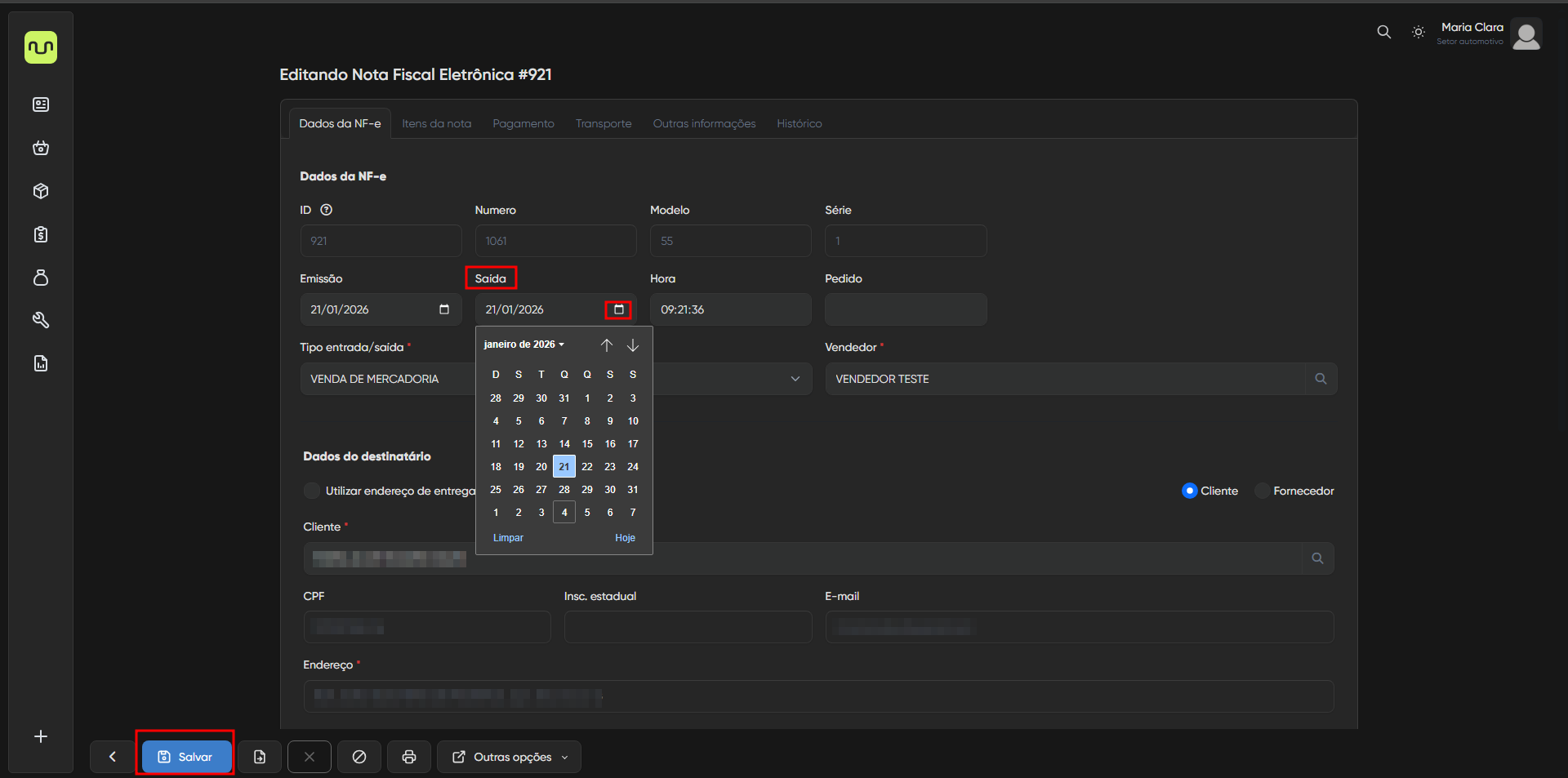Click the search icon in Vendedor field

click(1321, 379)
